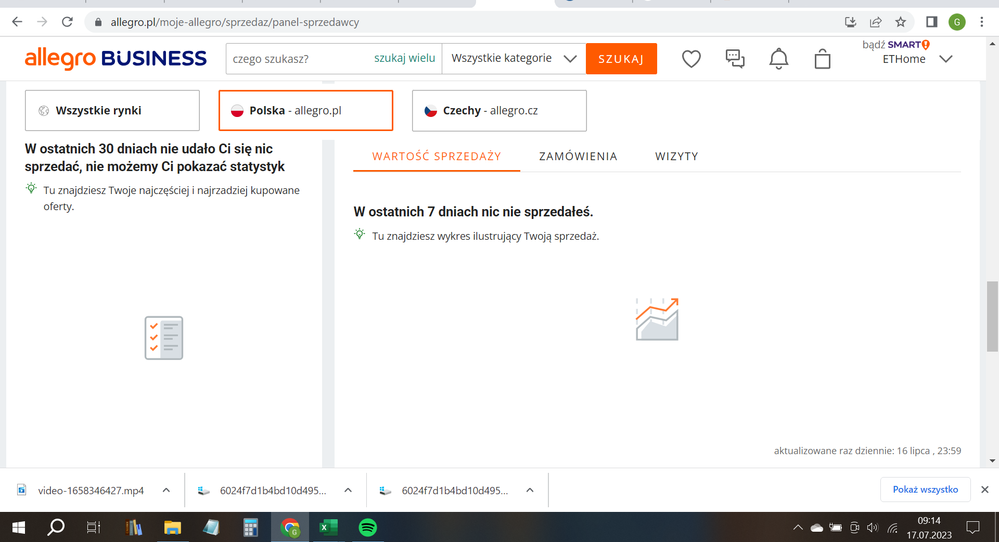Viewport: 999px width, 542px height.
Task: Open Task View on the taskbar
Action: [x=93, y=527]
